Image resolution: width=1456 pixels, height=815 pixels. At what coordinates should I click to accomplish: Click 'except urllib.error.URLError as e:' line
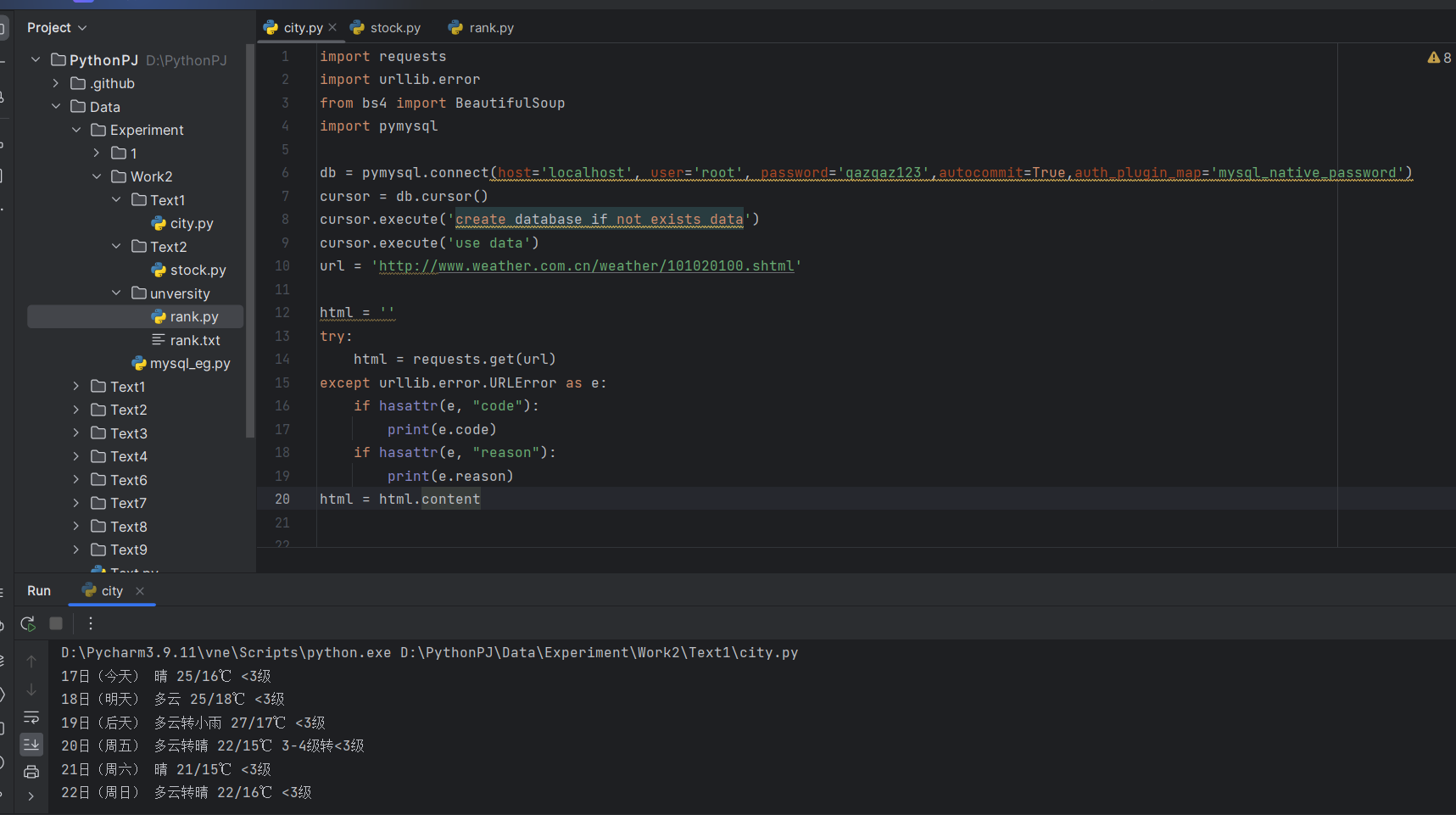click(x=463, y=383)
